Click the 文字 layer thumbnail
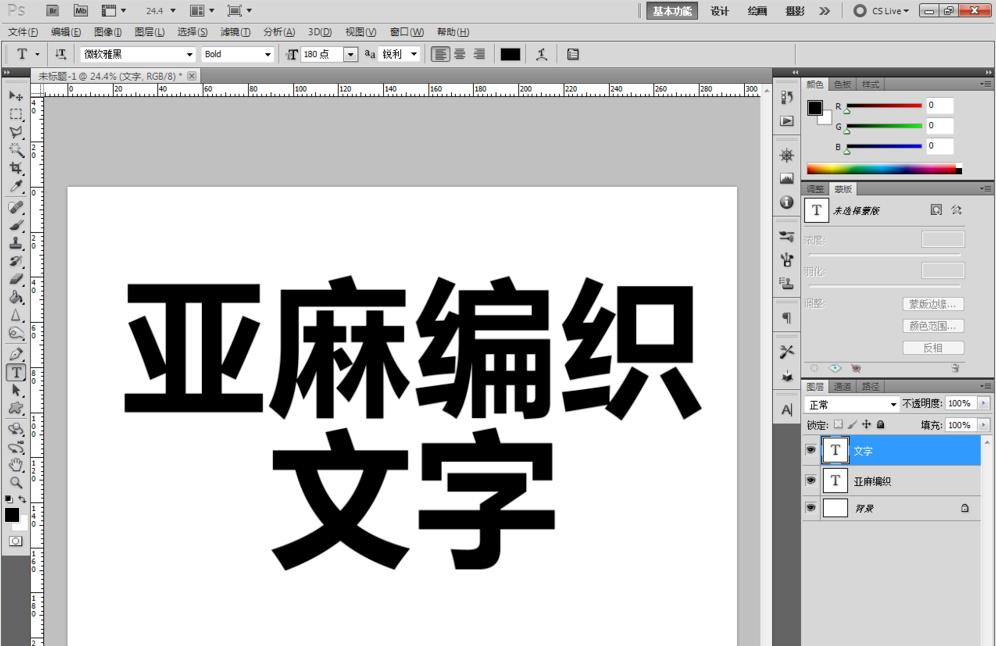The width and height of the screenshot is (996, 646). point(835,450)
